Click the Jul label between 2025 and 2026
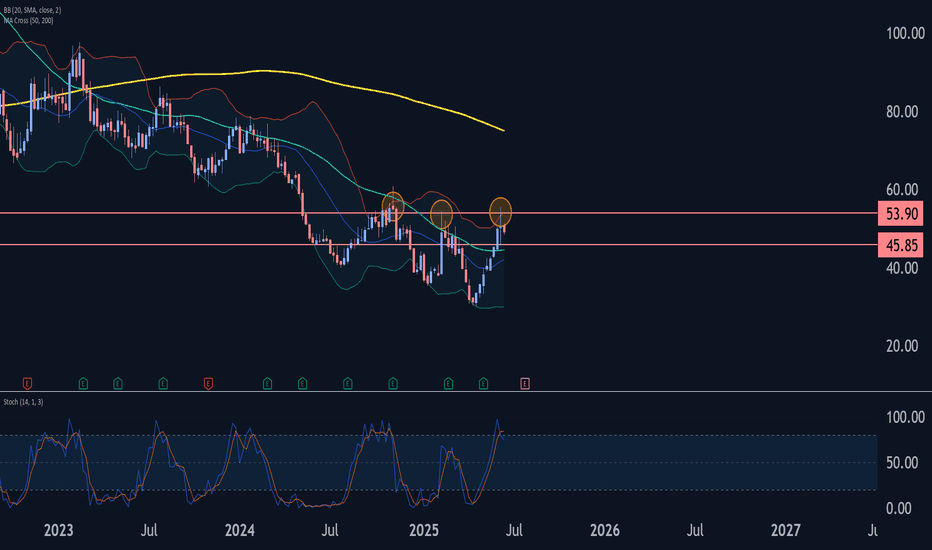 pyautogui.click(x=514, y=530)
